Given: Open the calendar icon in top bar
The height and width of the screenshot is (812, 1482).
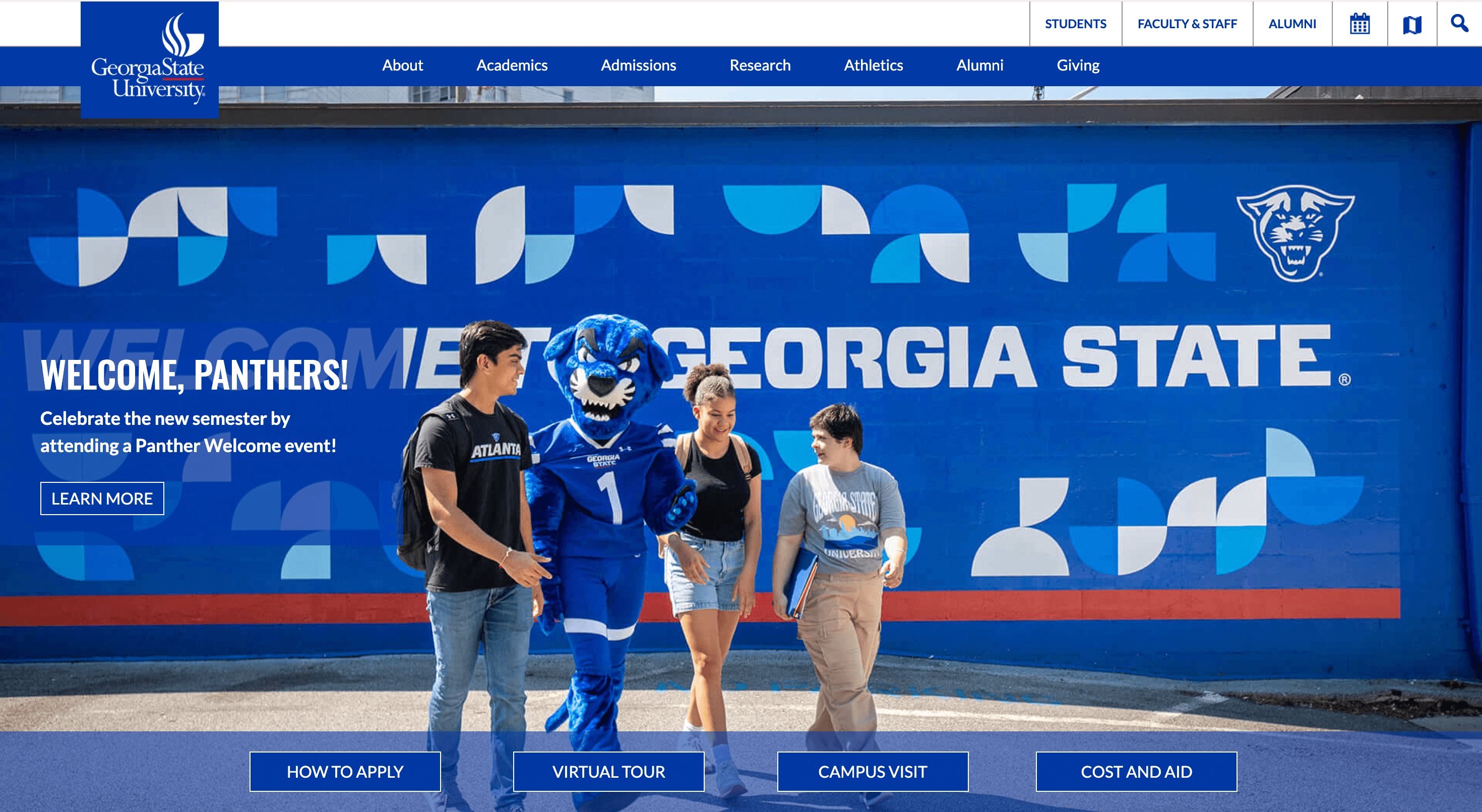Looking at the screenshot, I should 1360,24.
